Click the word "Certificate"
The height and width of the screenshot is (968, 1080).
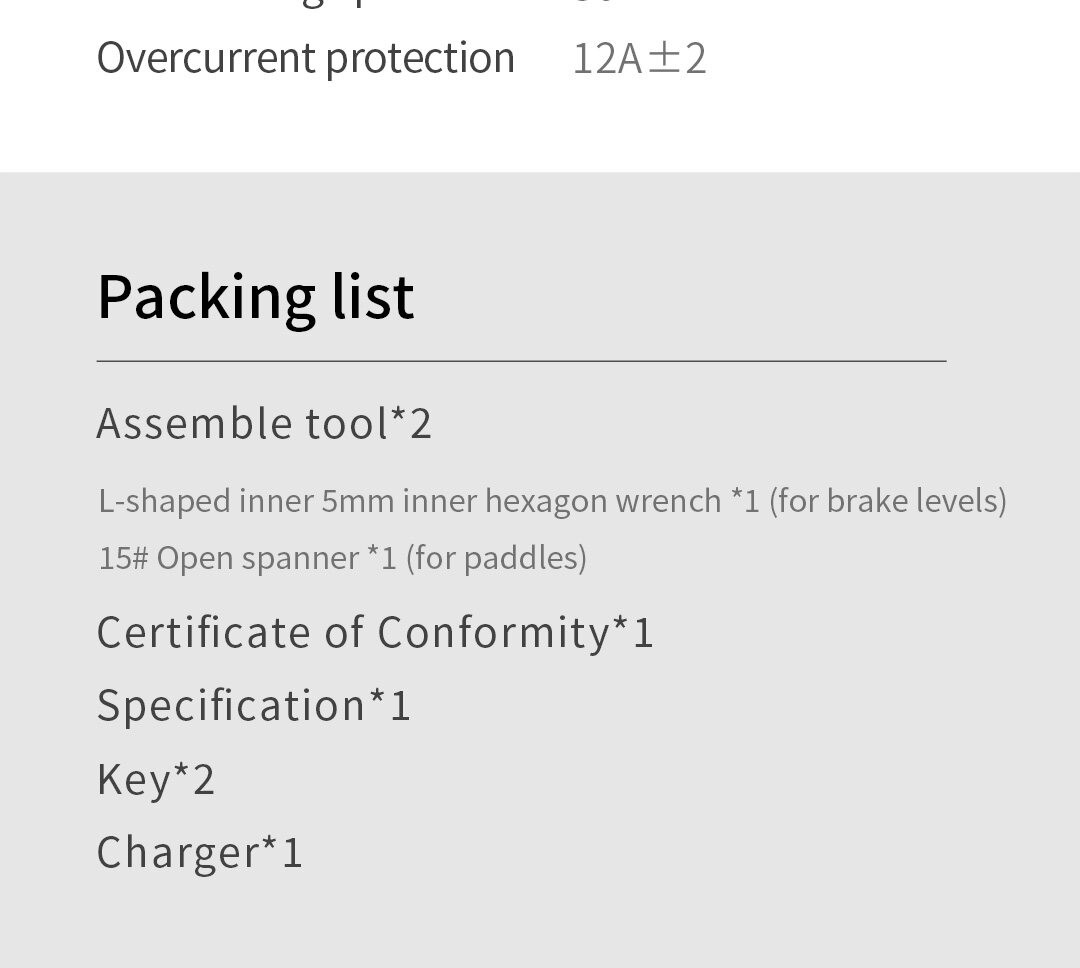tap(204, 632)
